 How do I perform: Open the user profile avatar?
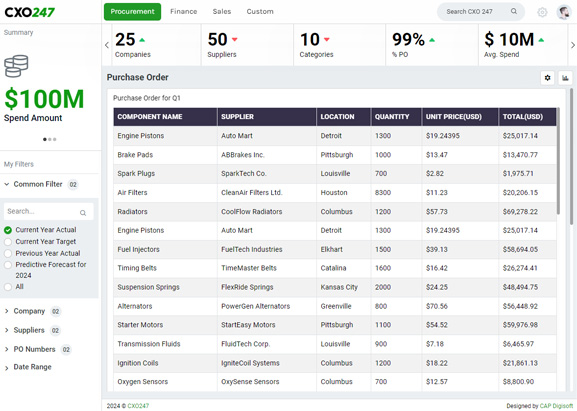coord(564,12)
